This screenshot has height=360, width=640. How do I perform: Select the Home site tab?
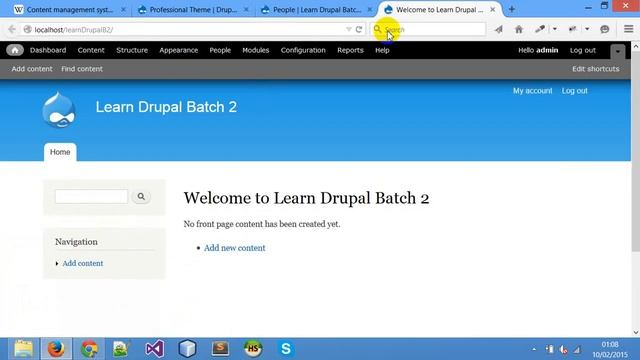(60, 152)
